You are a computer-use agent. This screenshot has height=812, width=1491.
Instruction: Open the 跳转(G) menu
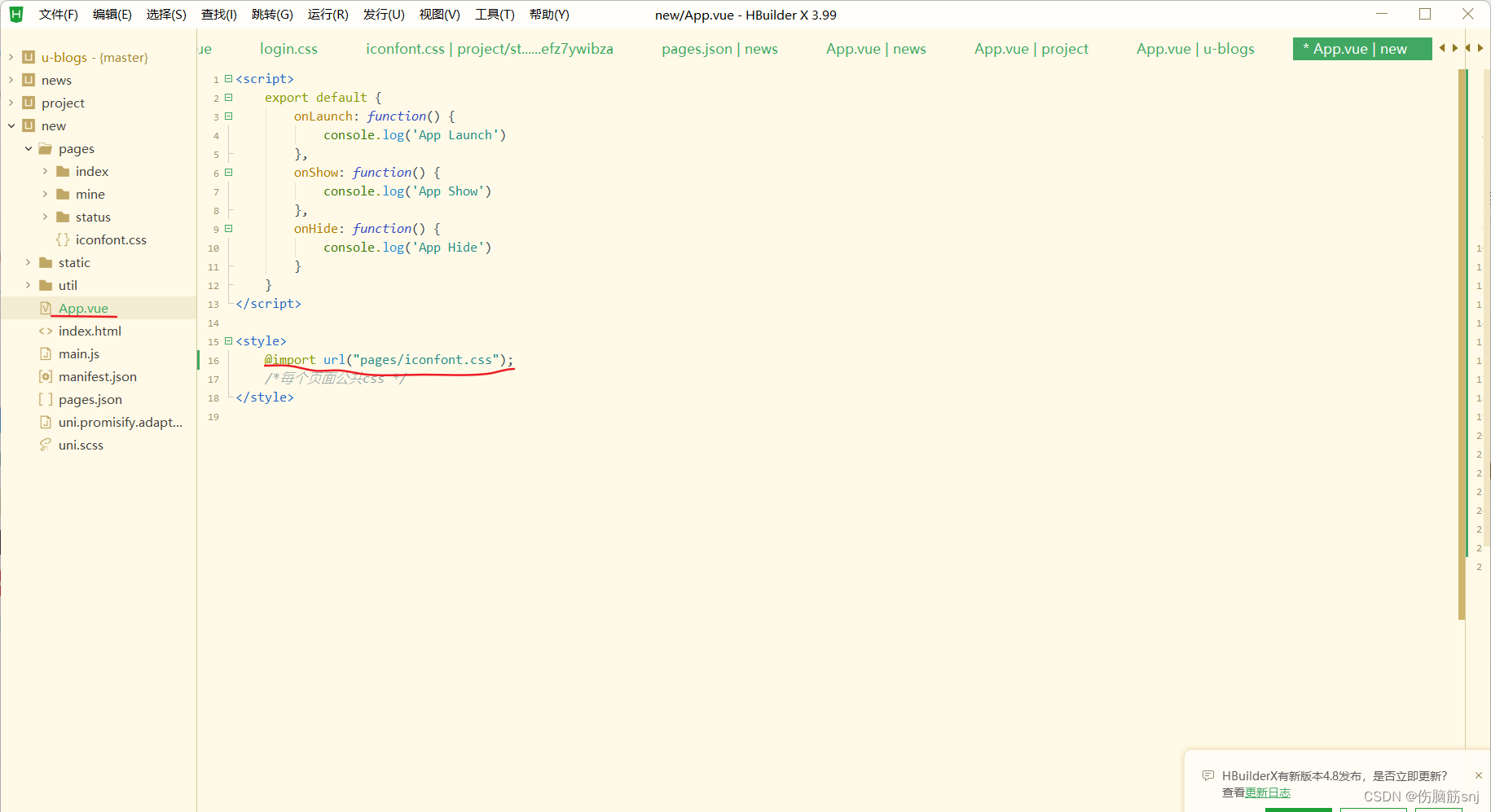pos(272,15)
